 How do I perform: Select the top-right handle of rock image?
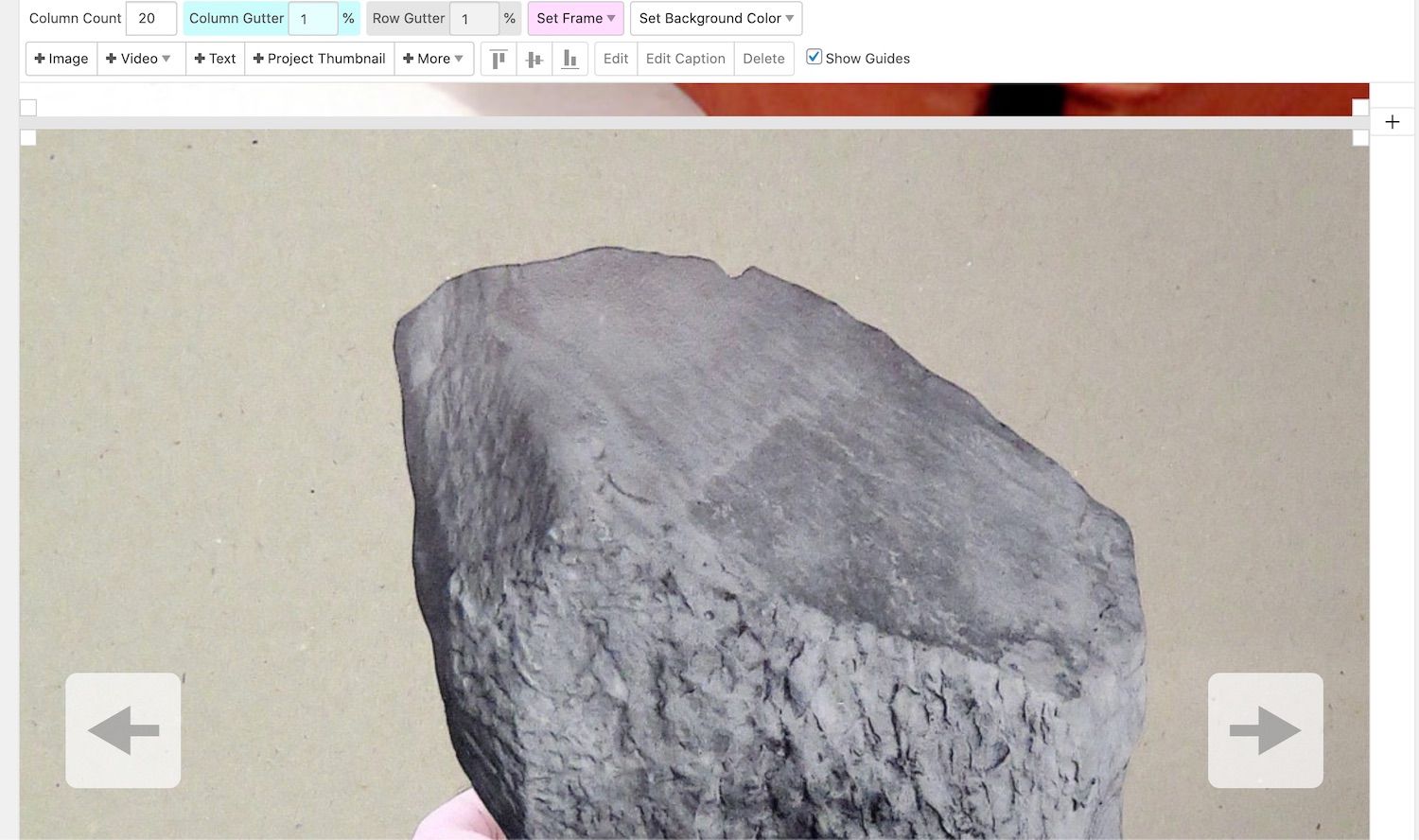1360,138
